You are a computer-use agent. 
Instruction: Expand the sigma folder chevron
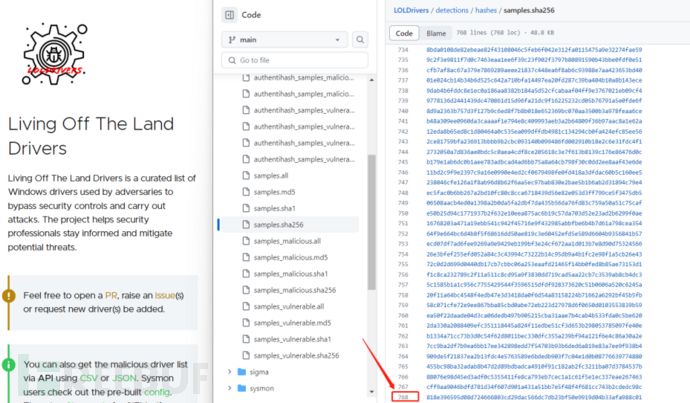point(228,371)
